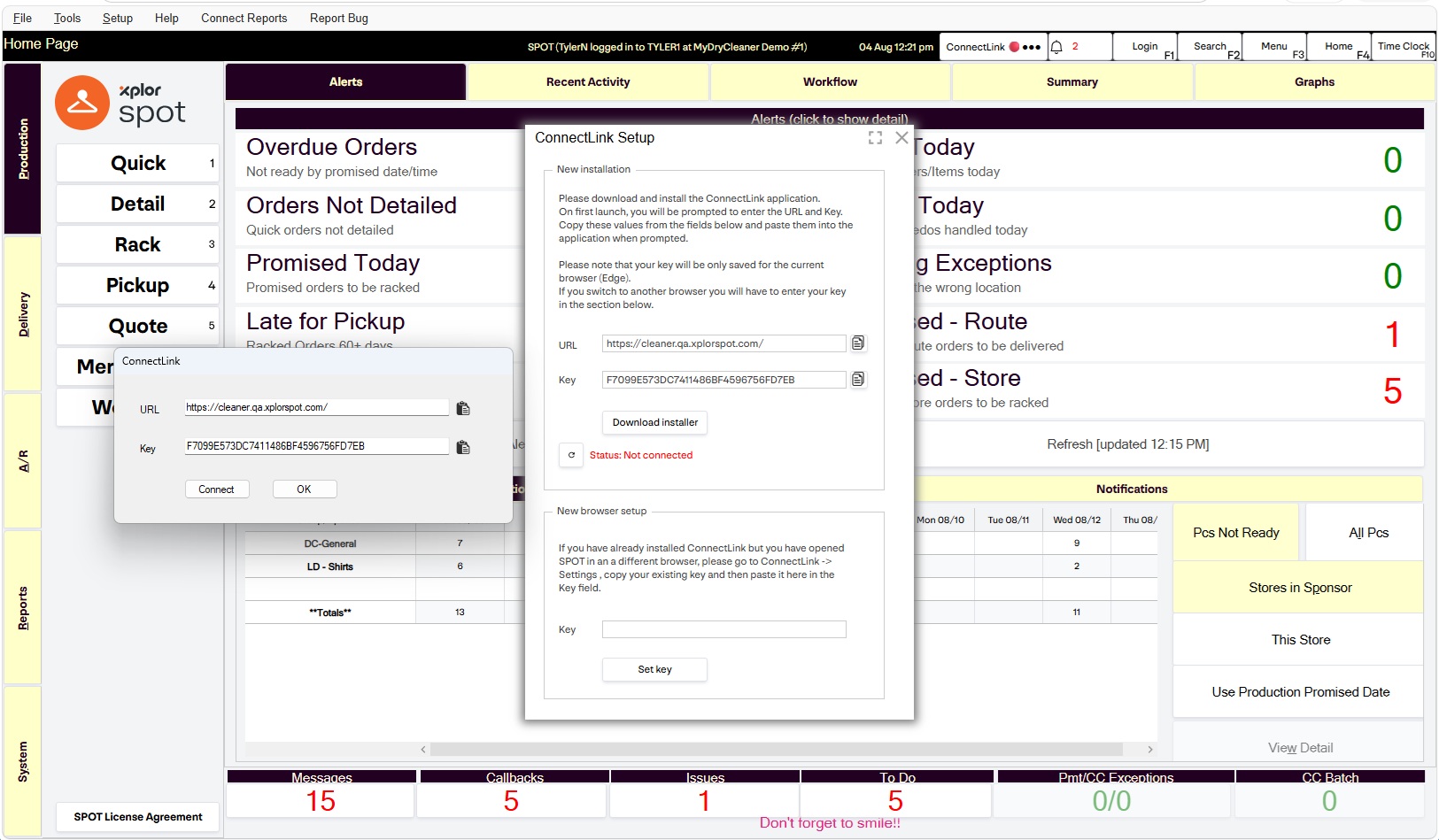Viewport: 1439px width, 840px height.
Task: Click the new browser Key input field
Action: (723, 629)
